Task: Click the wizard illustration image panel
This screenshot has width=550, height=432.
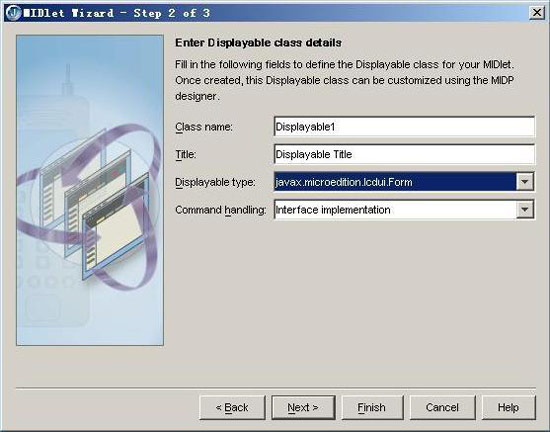Action: (90, 190)
